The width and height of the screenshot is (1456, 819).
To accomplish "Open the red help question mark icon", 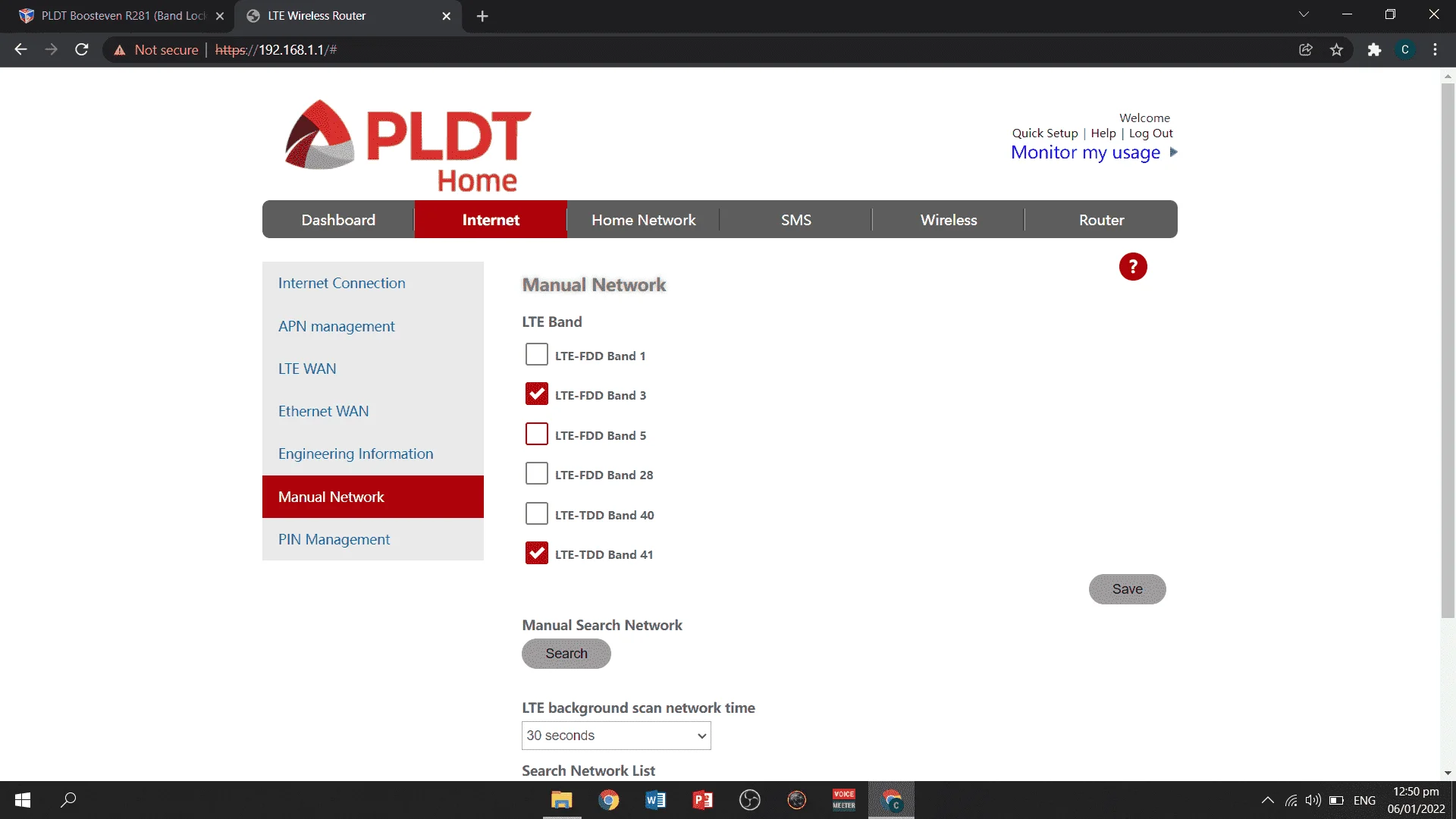I will pyautogui.click(x=1133, y=267).
